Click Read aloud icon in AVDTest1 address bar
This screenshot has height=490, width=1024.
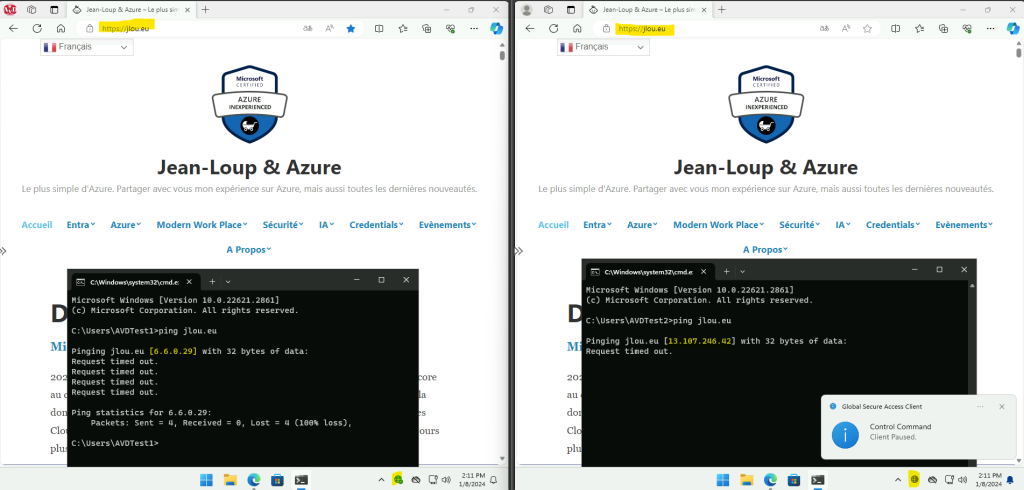point(330,28)
